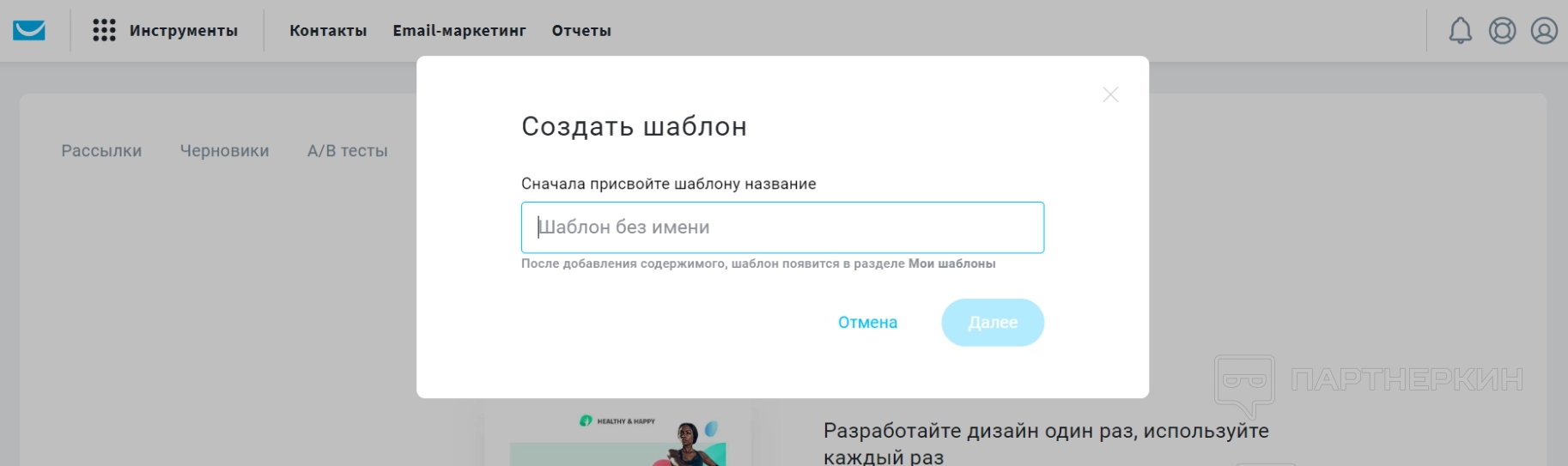Open the Отчеты menu
This screenshot has width=1568, height=466.
pos(581,31)
